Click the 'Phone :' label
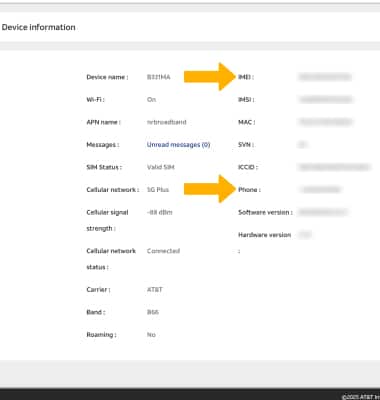Viewport: 380px width, 400px height. pos(249,190)
